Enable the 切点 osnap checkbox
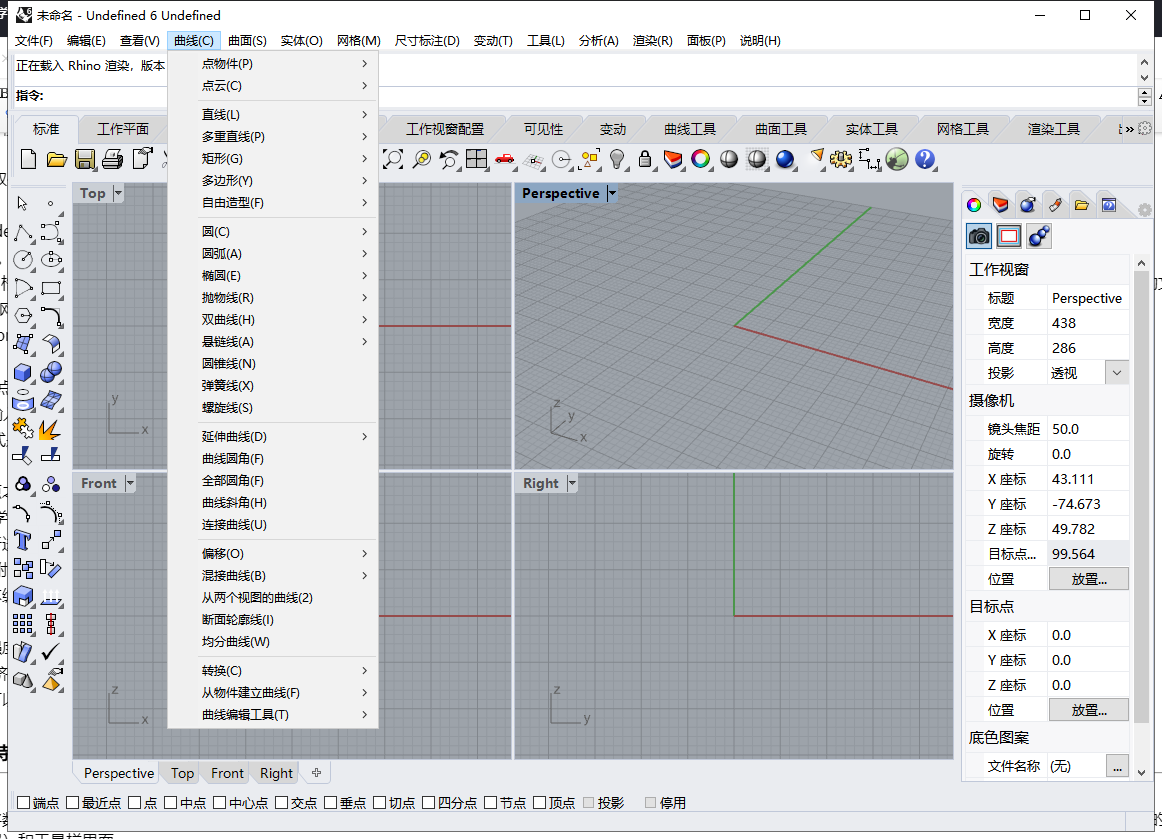This screenshot has height=839, width=1162. click(379, 803)
